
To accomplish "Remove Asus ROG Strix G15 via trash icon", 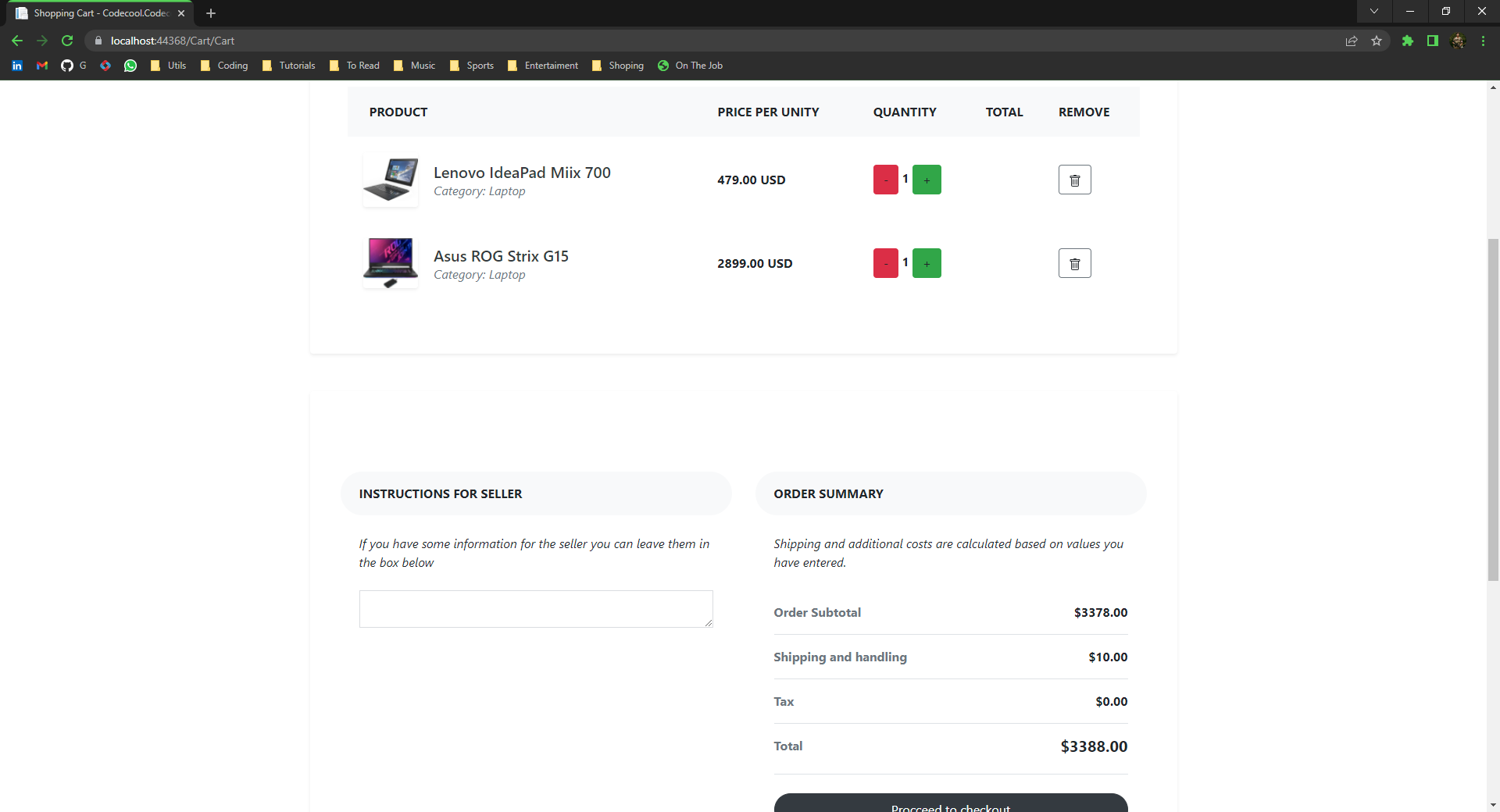I will (x=1074, y=263).
